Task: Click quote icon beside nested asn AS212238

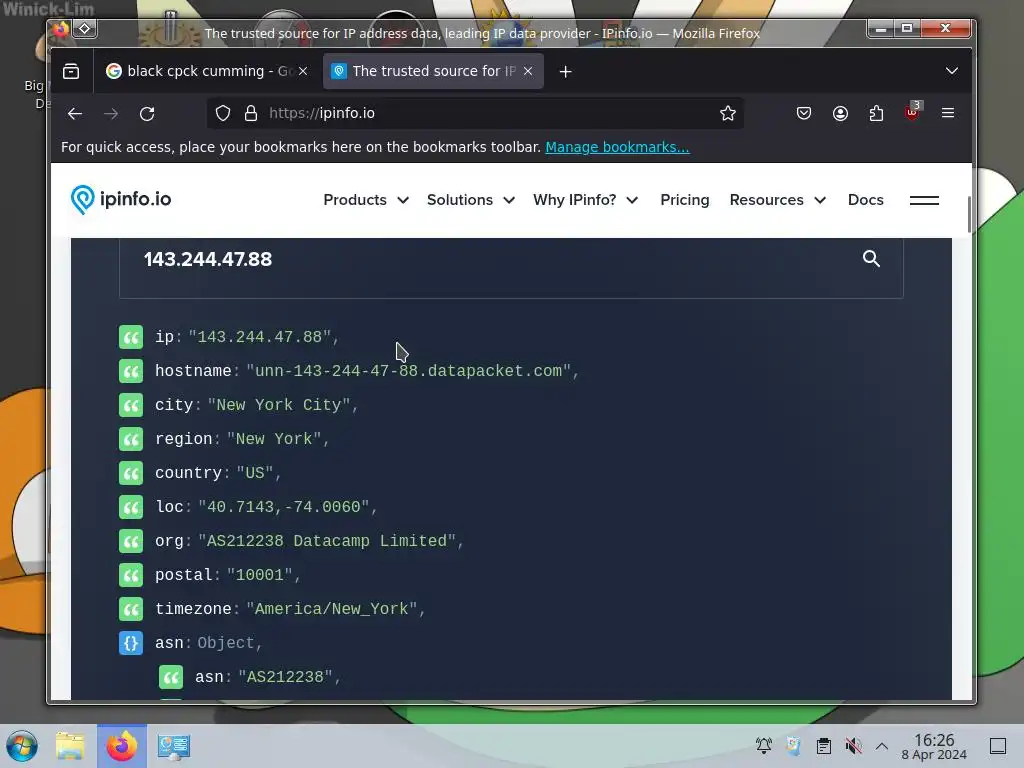Action: pos(171,677)
